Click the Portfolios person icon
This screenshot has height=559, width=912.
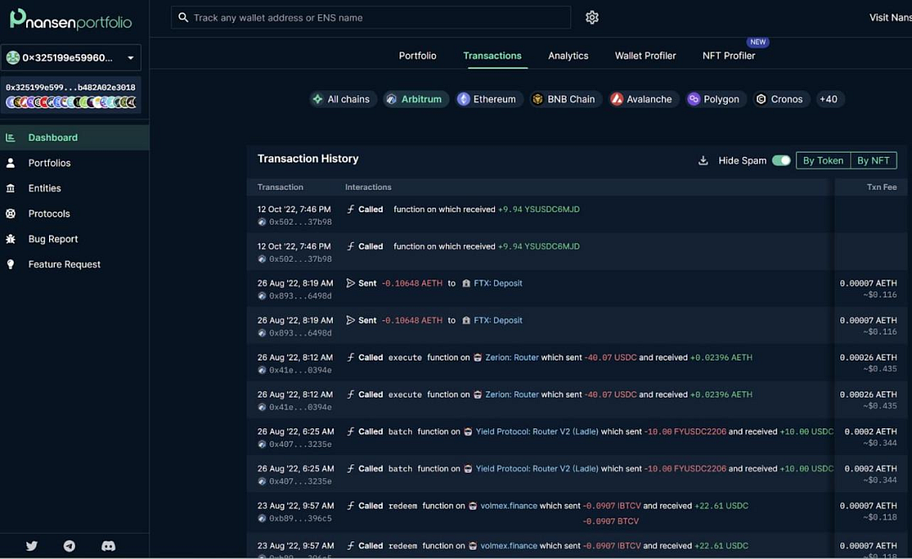[10, 163]
